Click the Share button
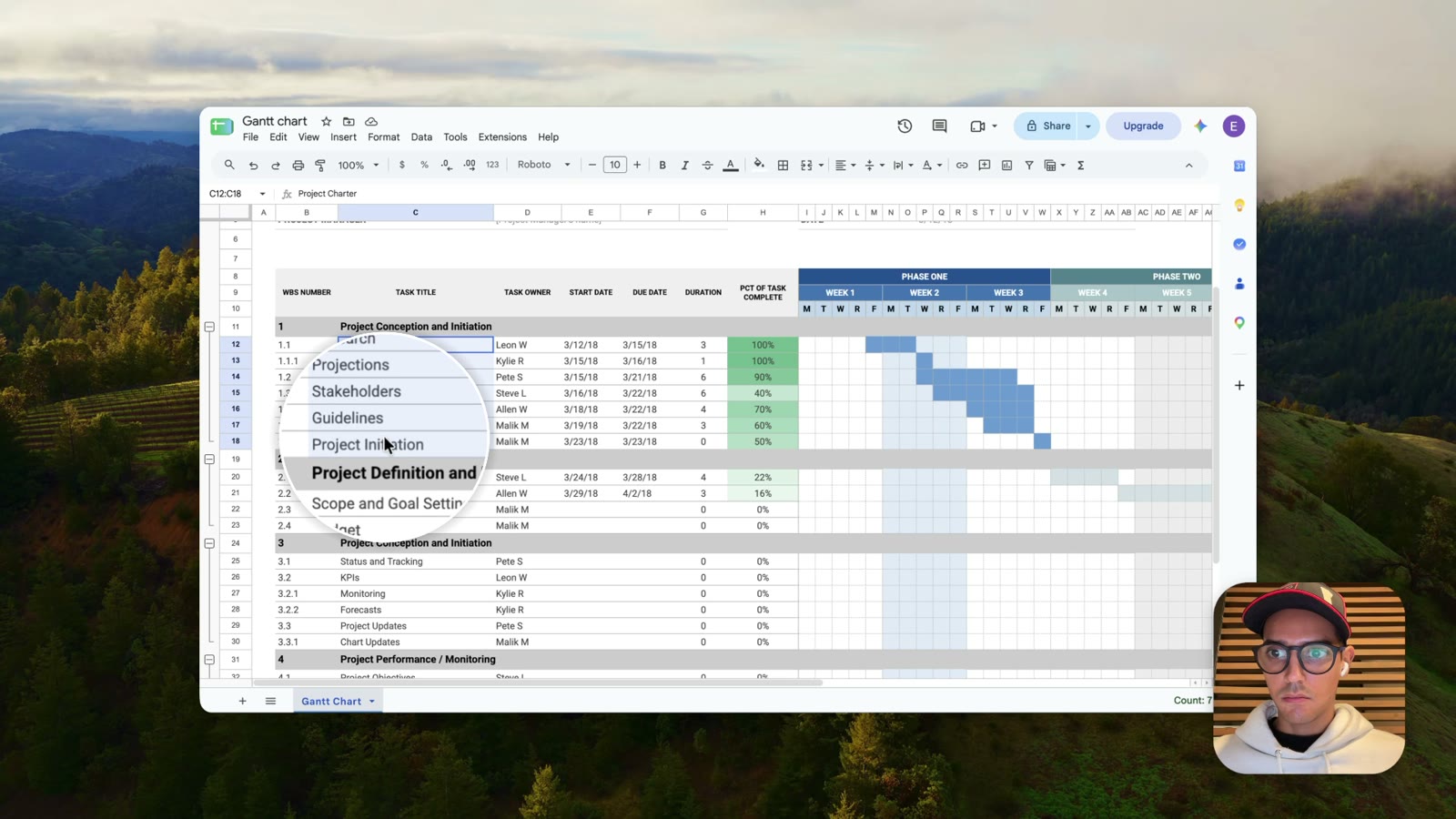 [x=1047, y=126]
